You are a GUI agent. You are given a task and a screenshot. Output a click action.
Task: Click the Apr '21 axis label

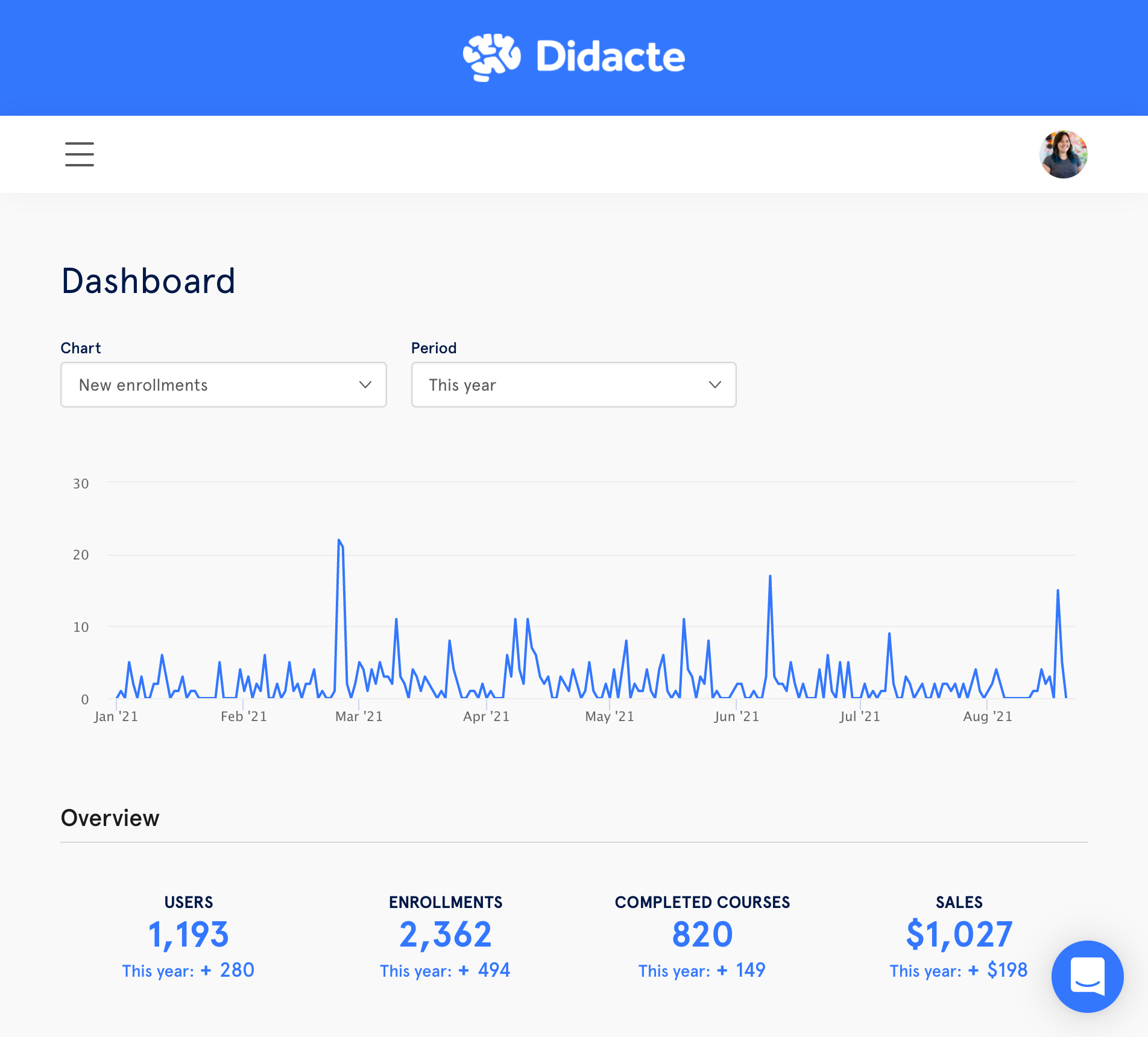tap(486, 716)
